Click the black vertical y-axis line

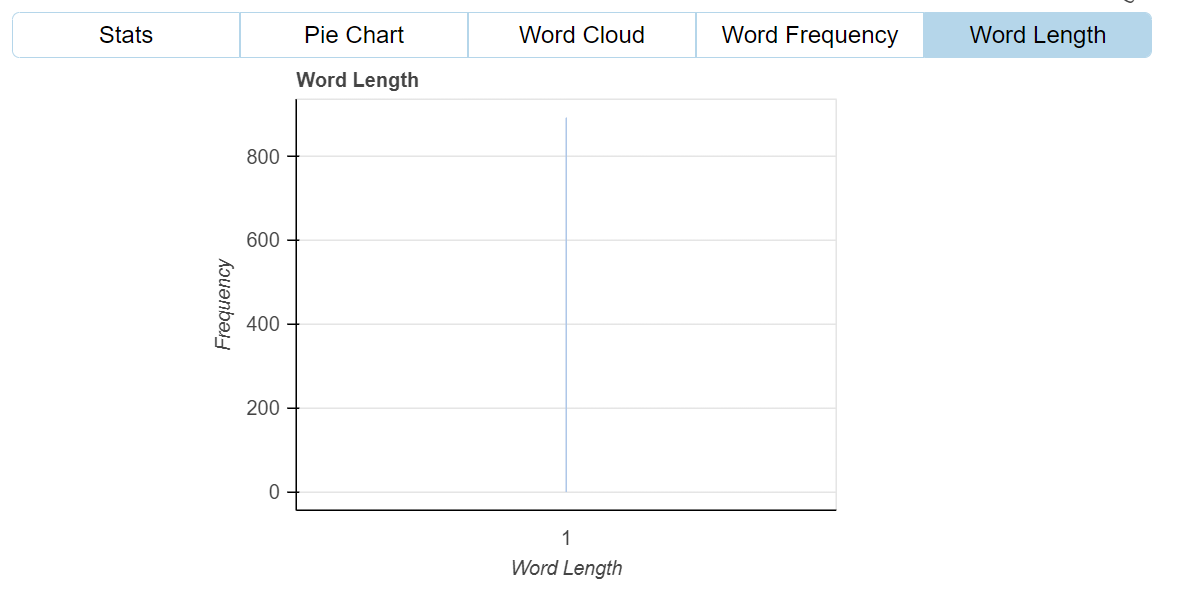point(296,305)
